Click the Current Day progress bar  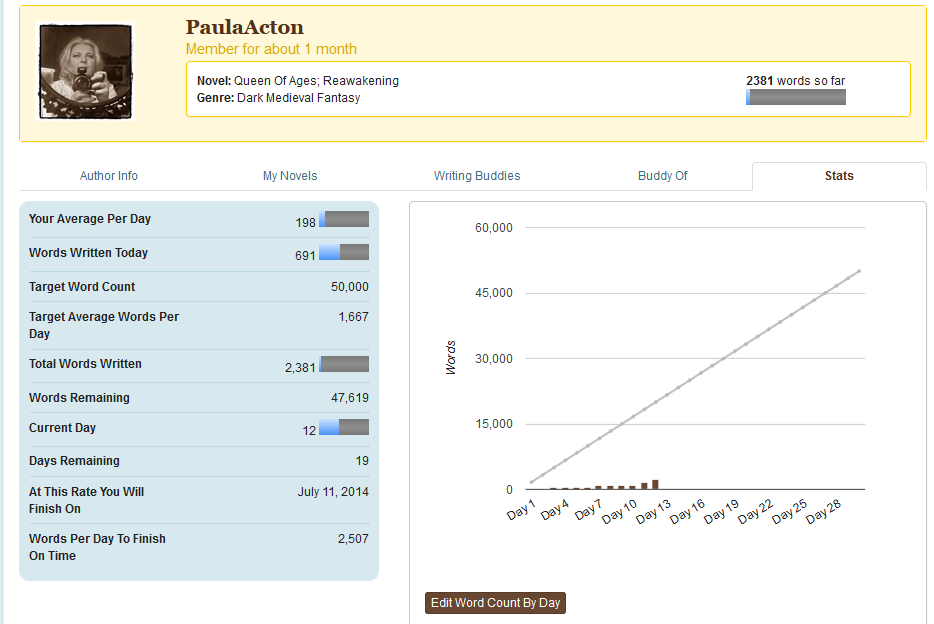pyautogui.click(x=344, y=428)
